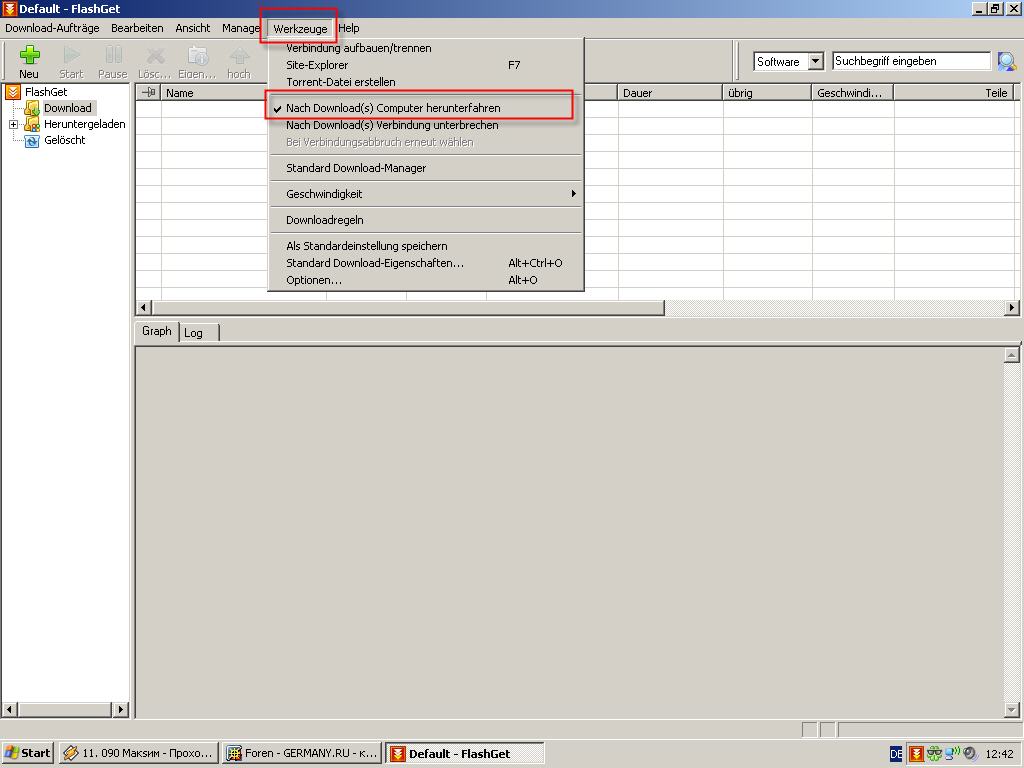The width and height of the screenshot is (1024, 768).
Task: Click the Windows Start button
Action: tap(27, 753)
